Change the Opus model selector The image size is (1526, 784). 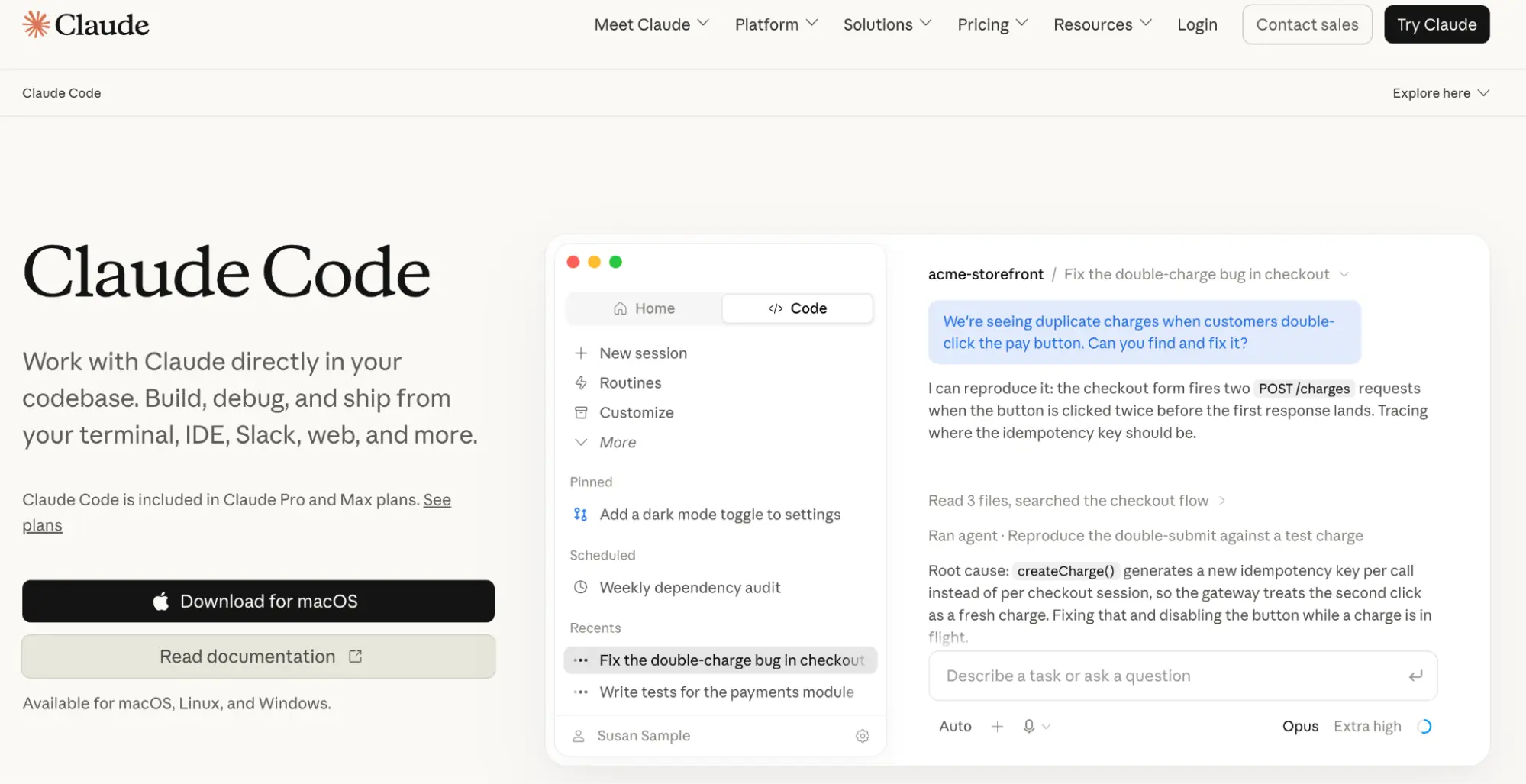[x=1300, y=726]
